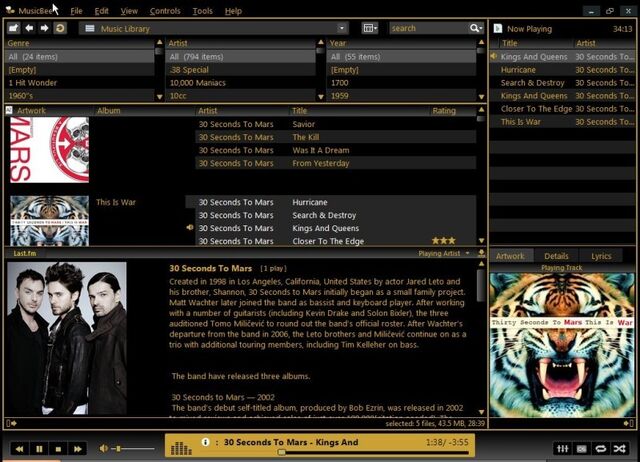Open the View menu
This screenshot has height=462, width=640.
click(x=129, y=11)
